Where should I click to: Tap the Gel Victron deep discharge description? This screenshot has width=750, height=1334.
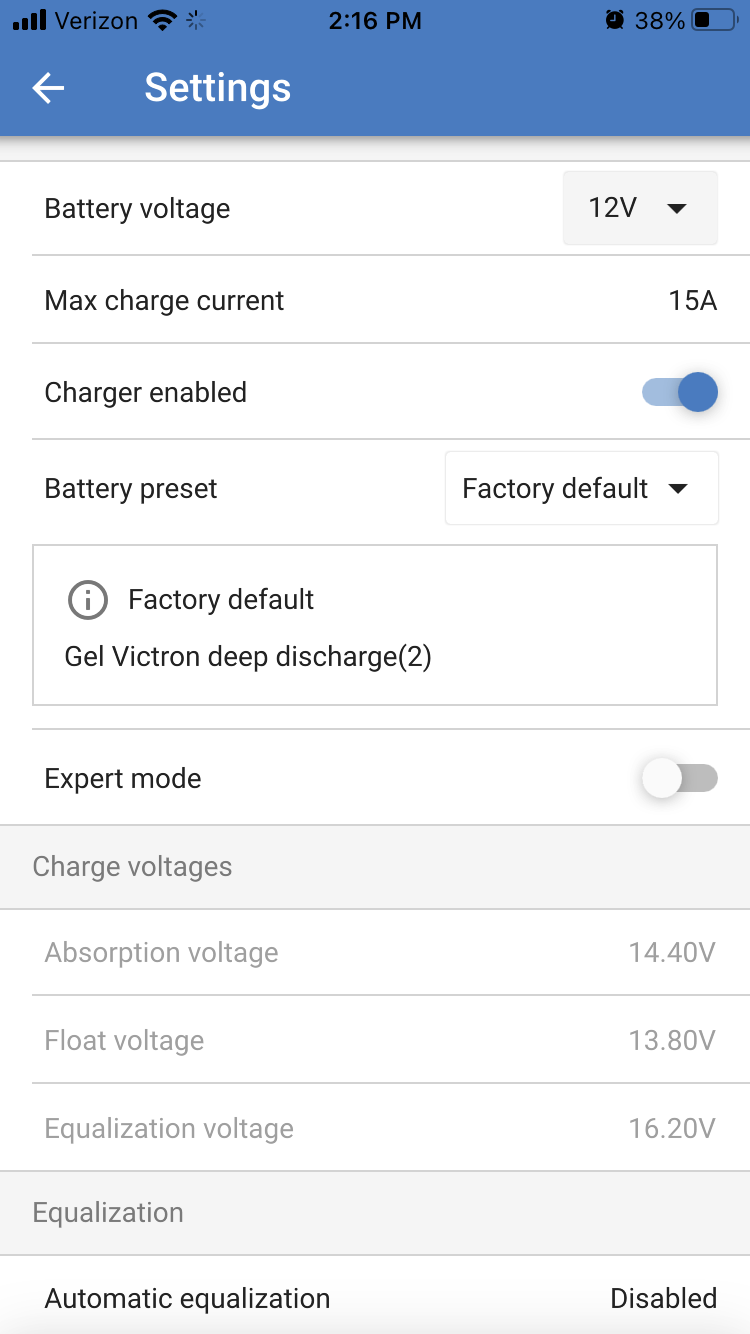point(248,657)
